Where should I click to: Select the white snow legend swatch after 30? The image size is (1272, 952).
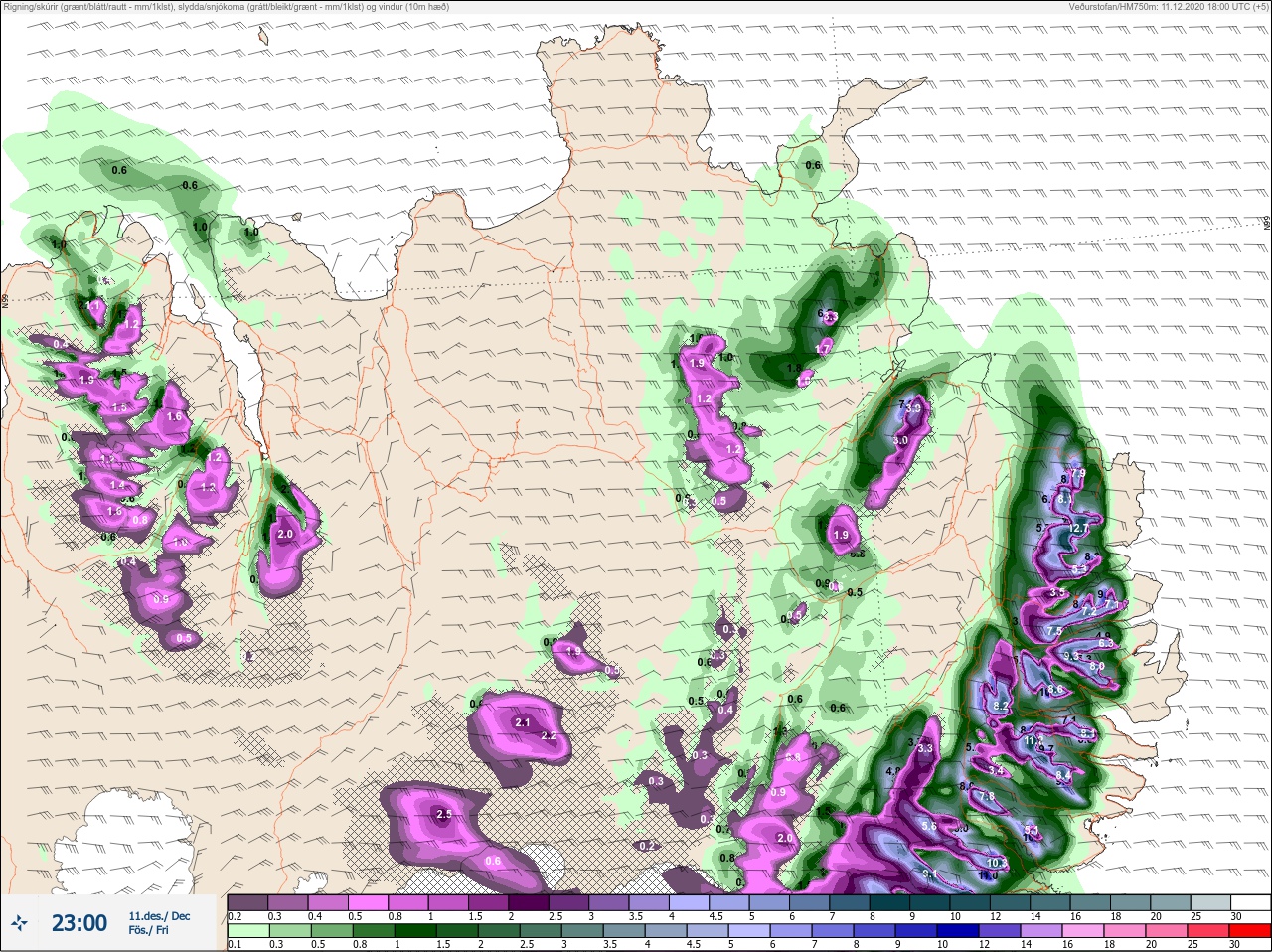(x=1251, y=902)
